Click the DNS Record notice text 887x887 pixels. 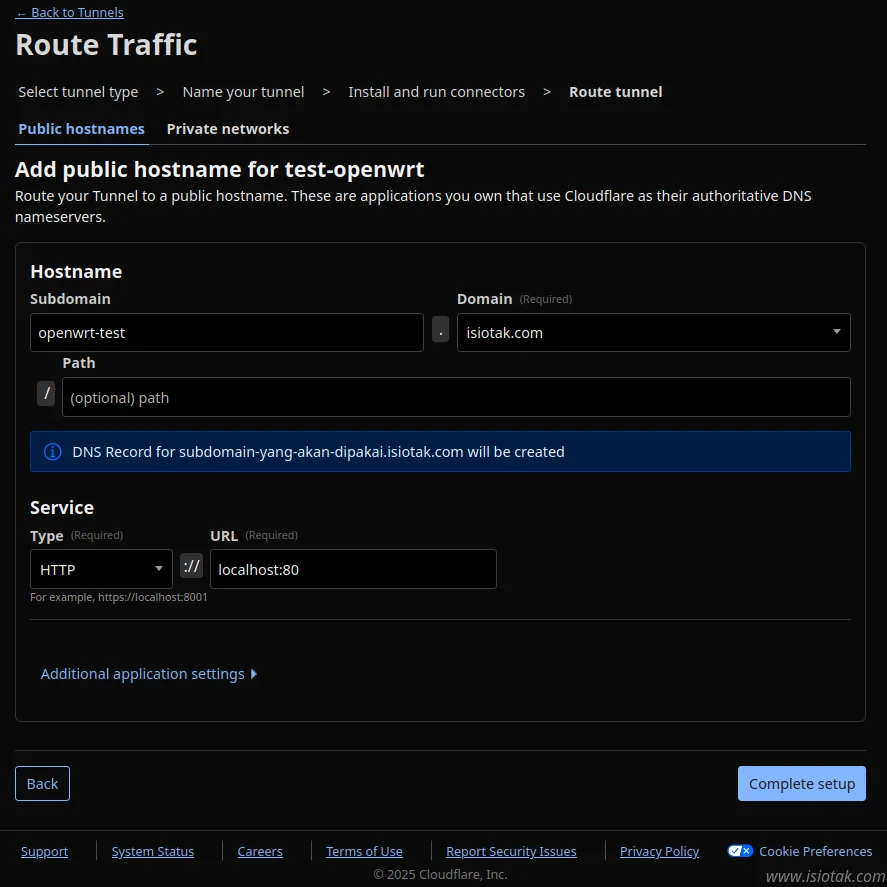tap(318, 451)
